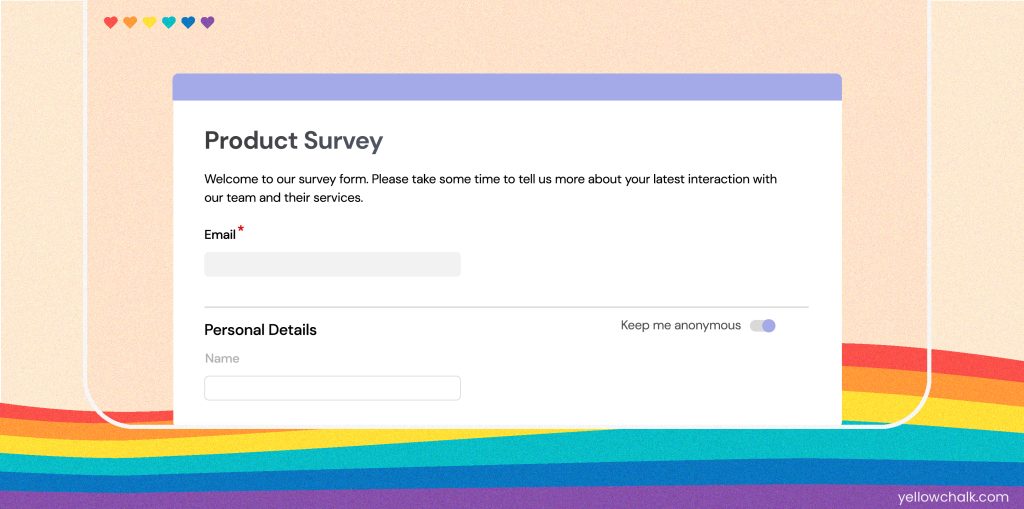Image resolution: width=1024 pixels, height=509 pixels.
Task: Click the divider line above Personal Details
Action: click(x=506, y=307)
